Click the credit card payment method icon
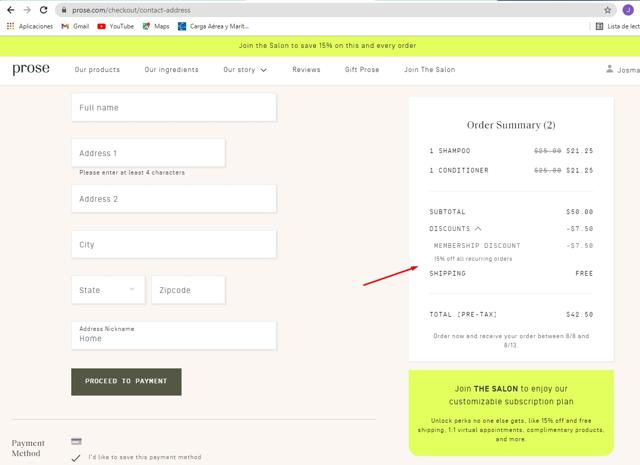Image resolution: width=640 pixels, height=465 pixels. [x=76, y=441]
